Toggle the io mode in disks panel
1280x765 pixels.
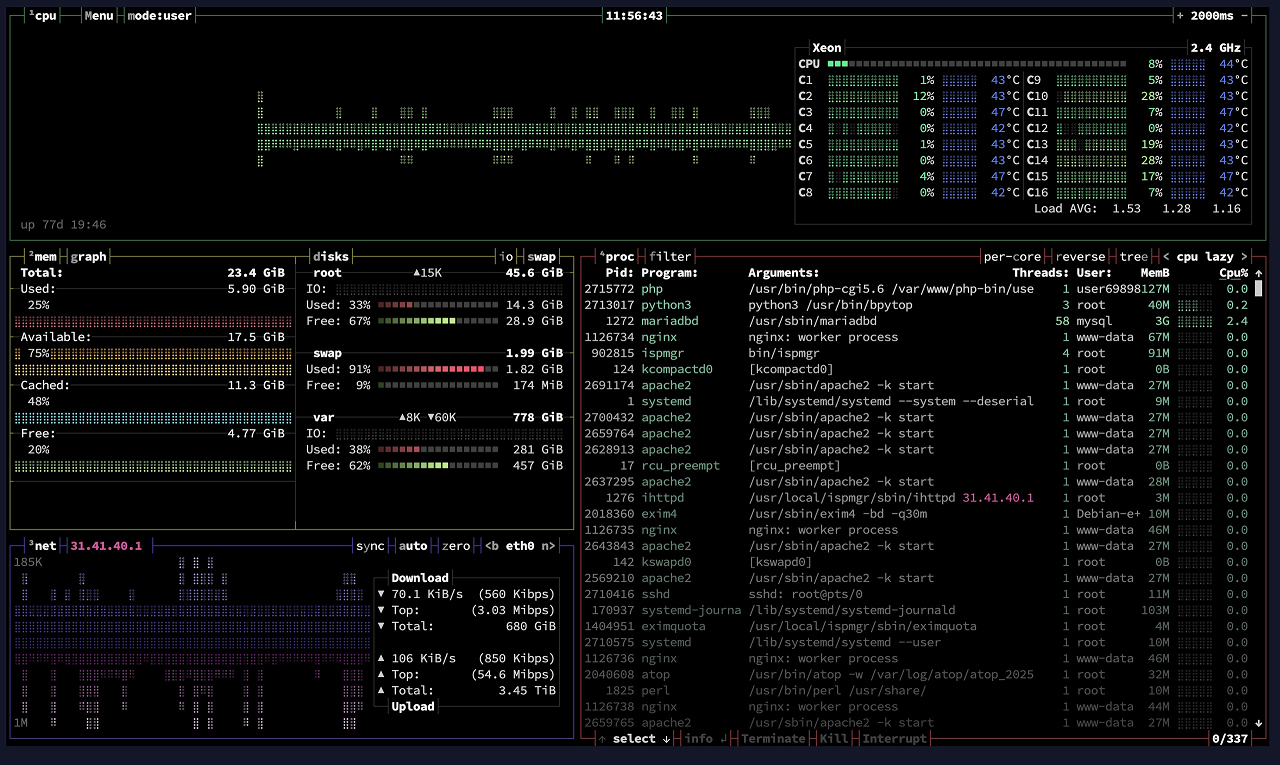click(x=507, y=257)
